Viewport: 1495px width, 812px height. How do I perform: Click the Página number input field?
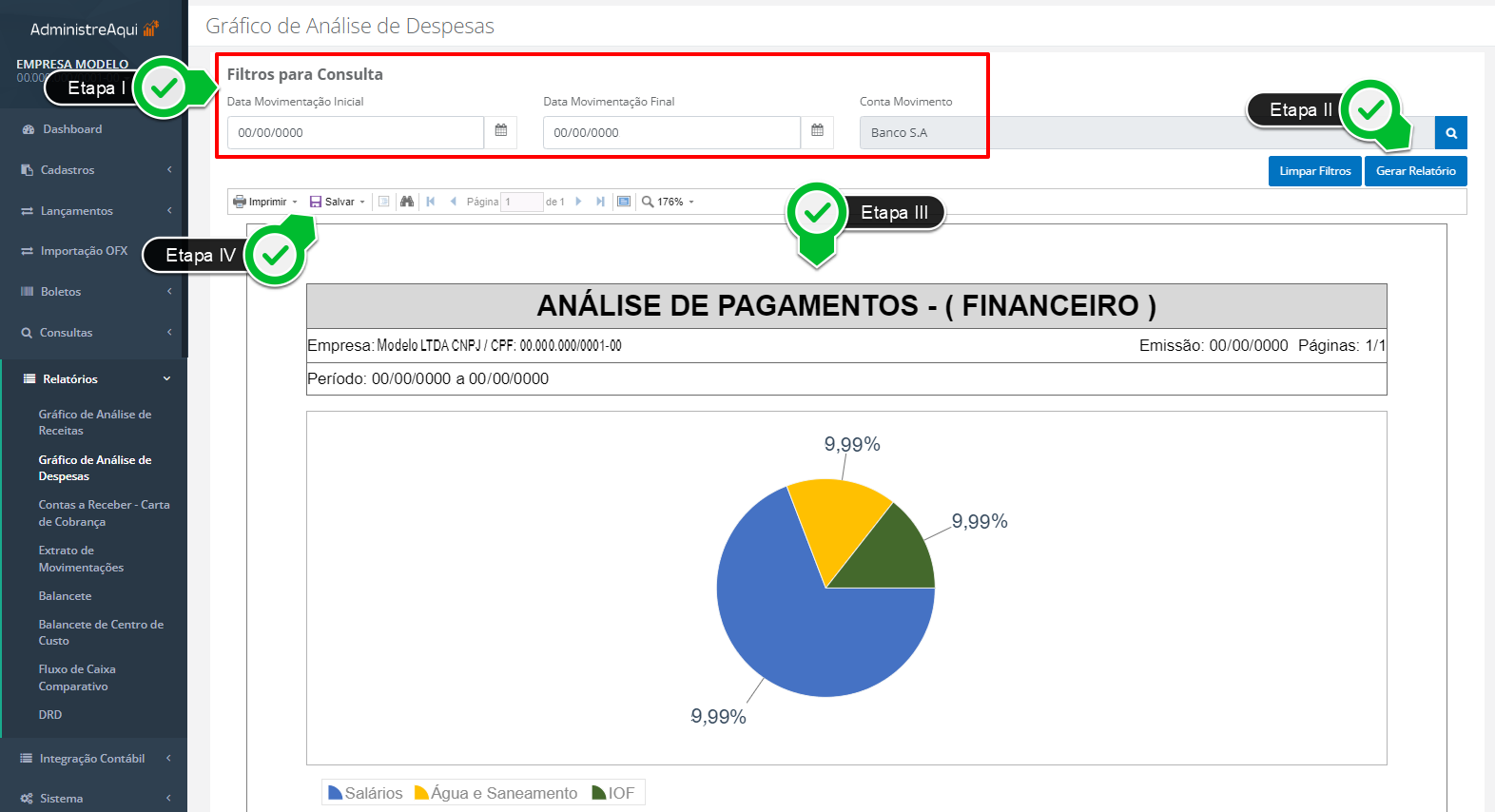click(521, 202)
